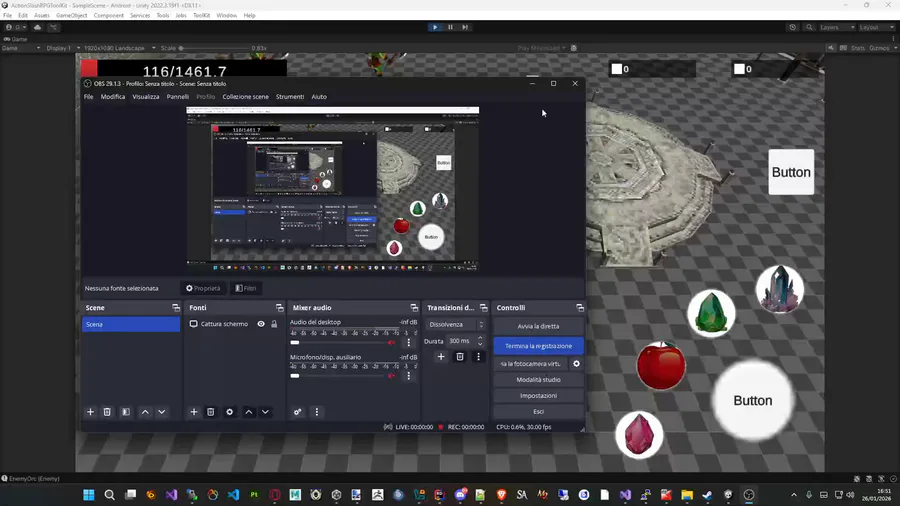Click Avvia la diretta button
This screenshot has height=506, width=900.
pyautogui.click(x=538, y=326)
